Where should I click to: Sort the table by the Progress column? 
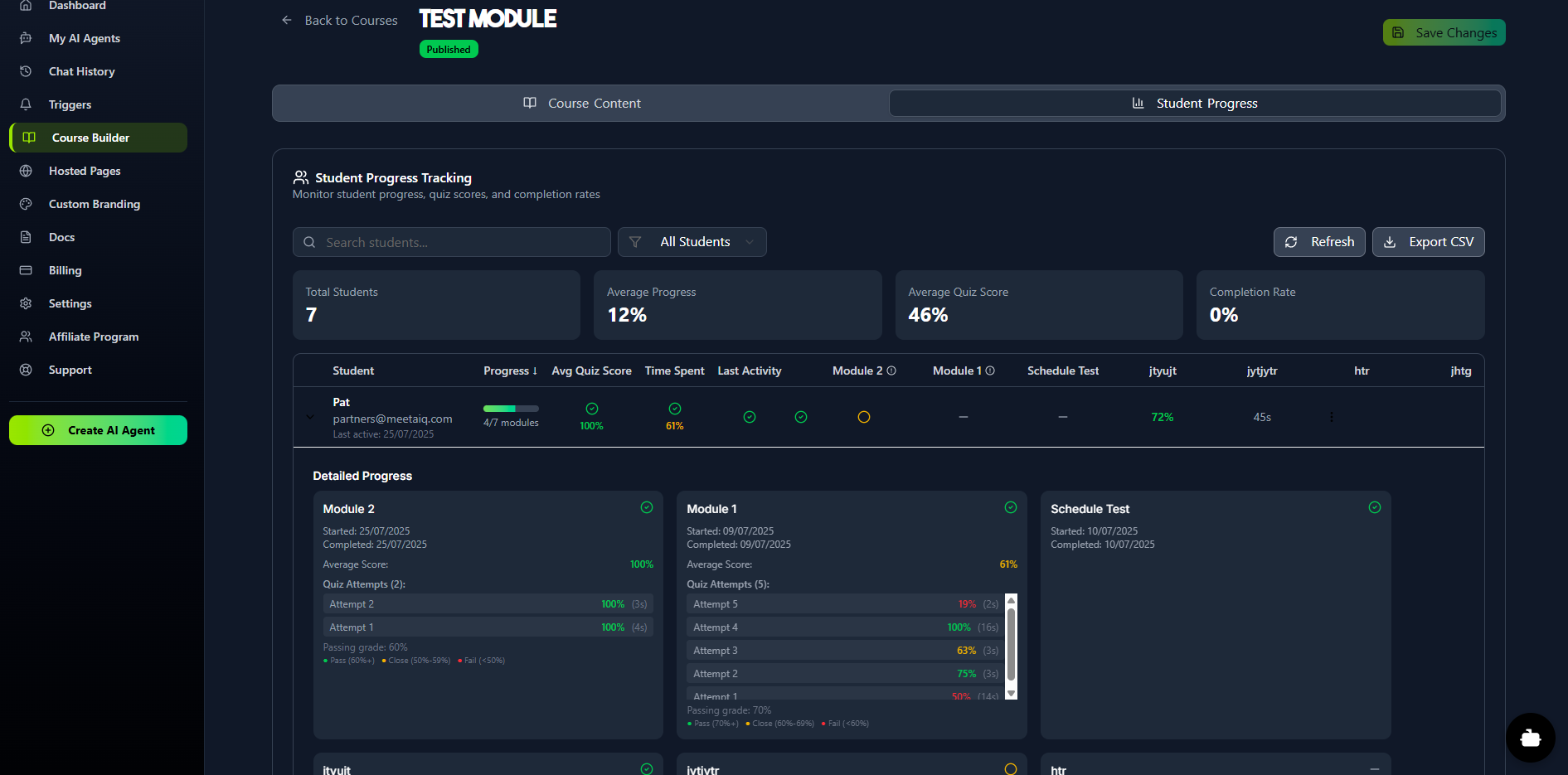510,371
